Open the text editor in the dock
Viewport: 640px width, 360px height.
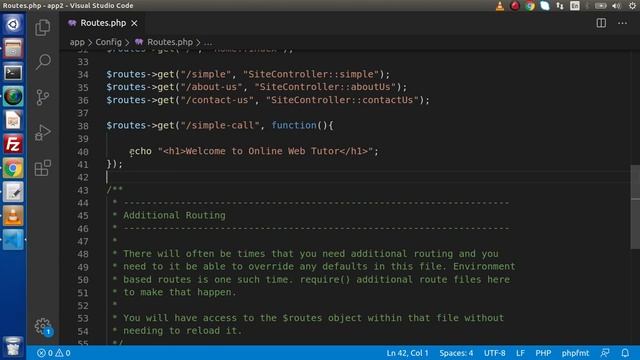[x=13, y=192]
